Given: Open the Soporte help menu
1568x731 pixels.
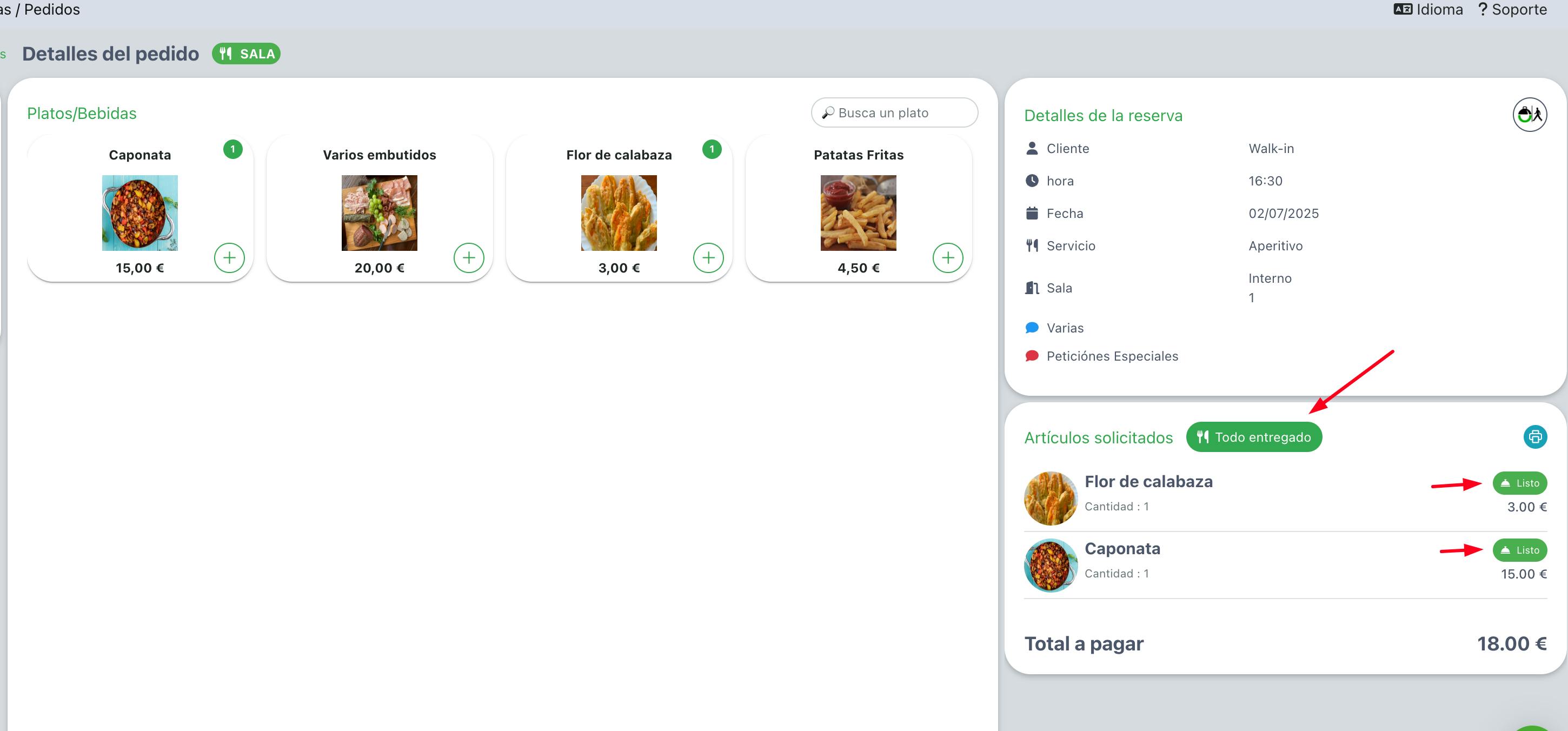Looking at the screenshot, I should (1512, 10).
